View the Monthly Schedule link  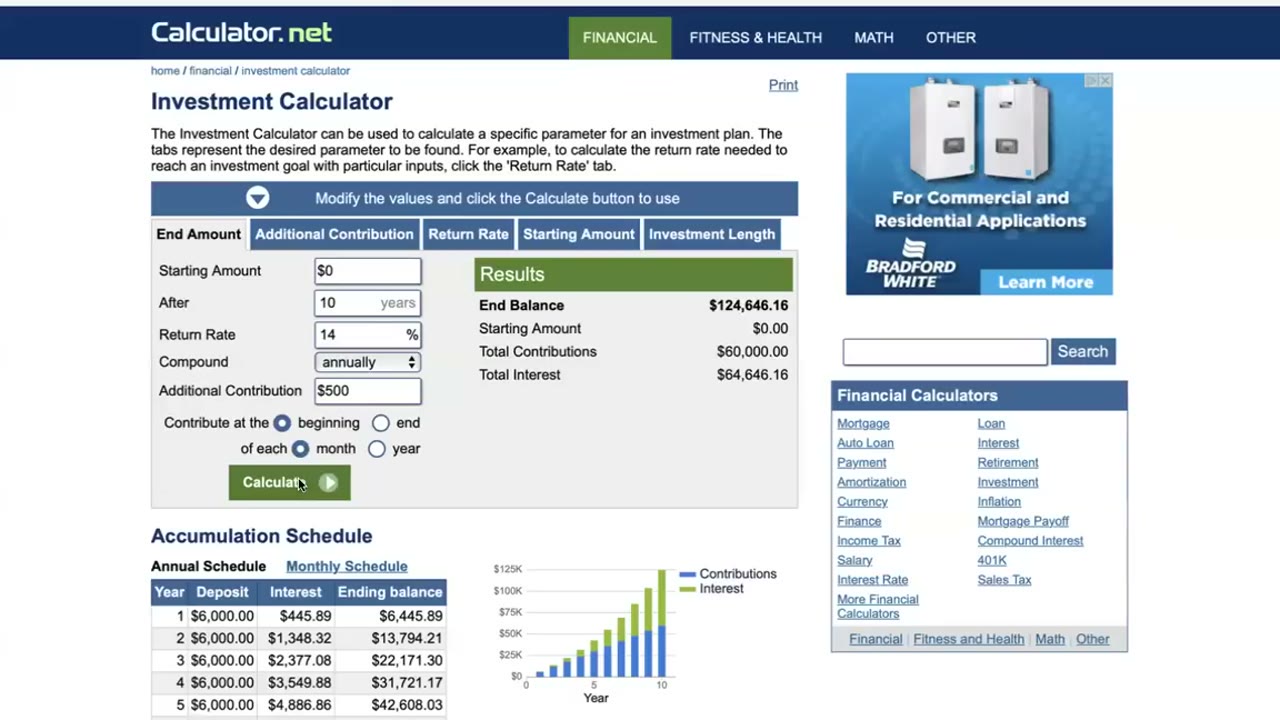coord(347,566)
